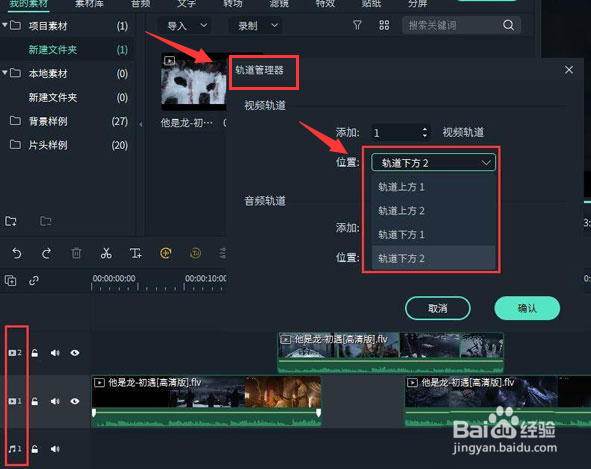Collapse the 项目素材 tree node
Screen dimensions: 591x469
tap(5, 25)
